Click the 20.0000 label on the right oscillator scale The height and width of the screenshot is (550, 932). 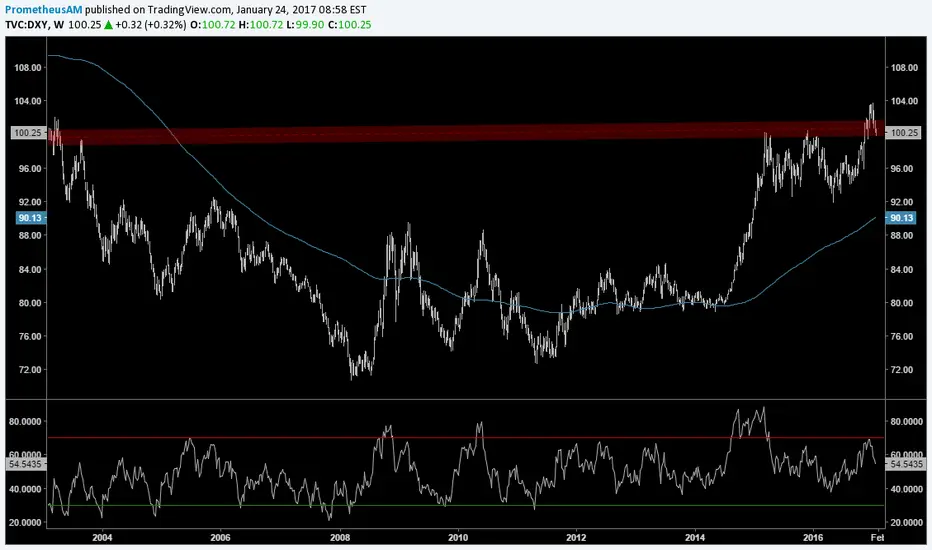point(906,523)
